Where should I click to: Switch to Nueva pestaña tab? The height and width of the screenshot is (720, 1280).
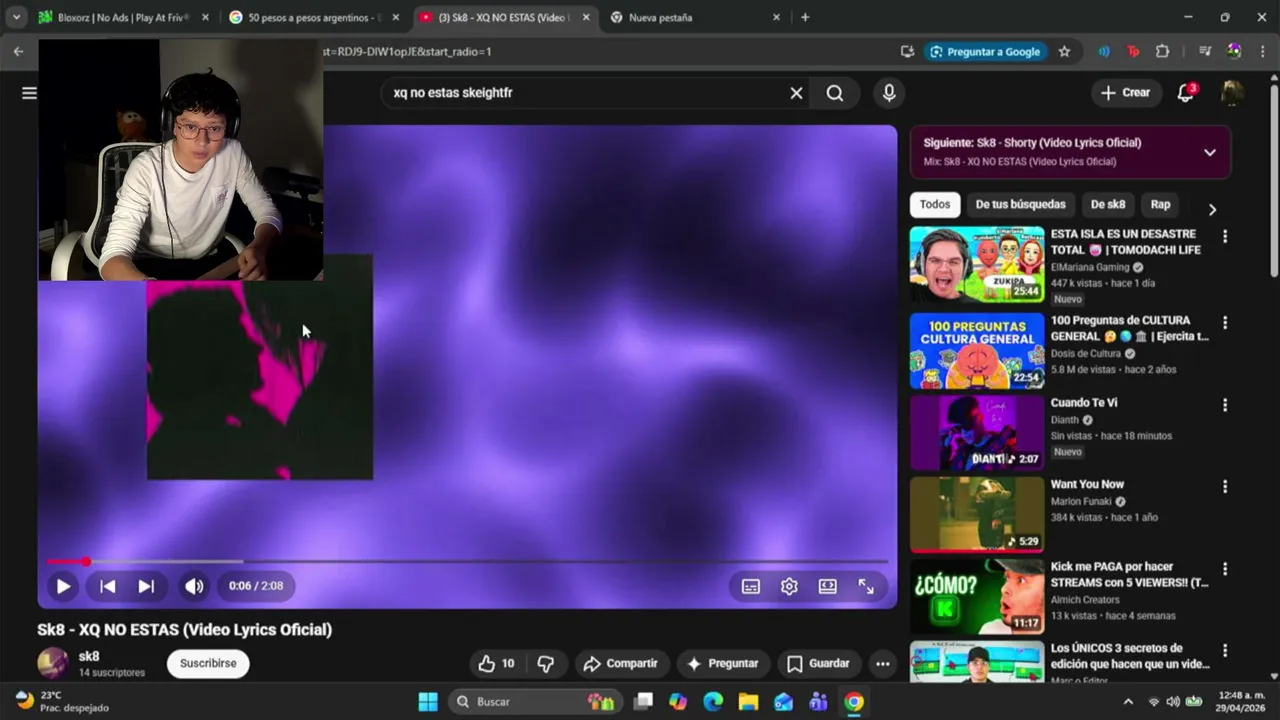695,18
